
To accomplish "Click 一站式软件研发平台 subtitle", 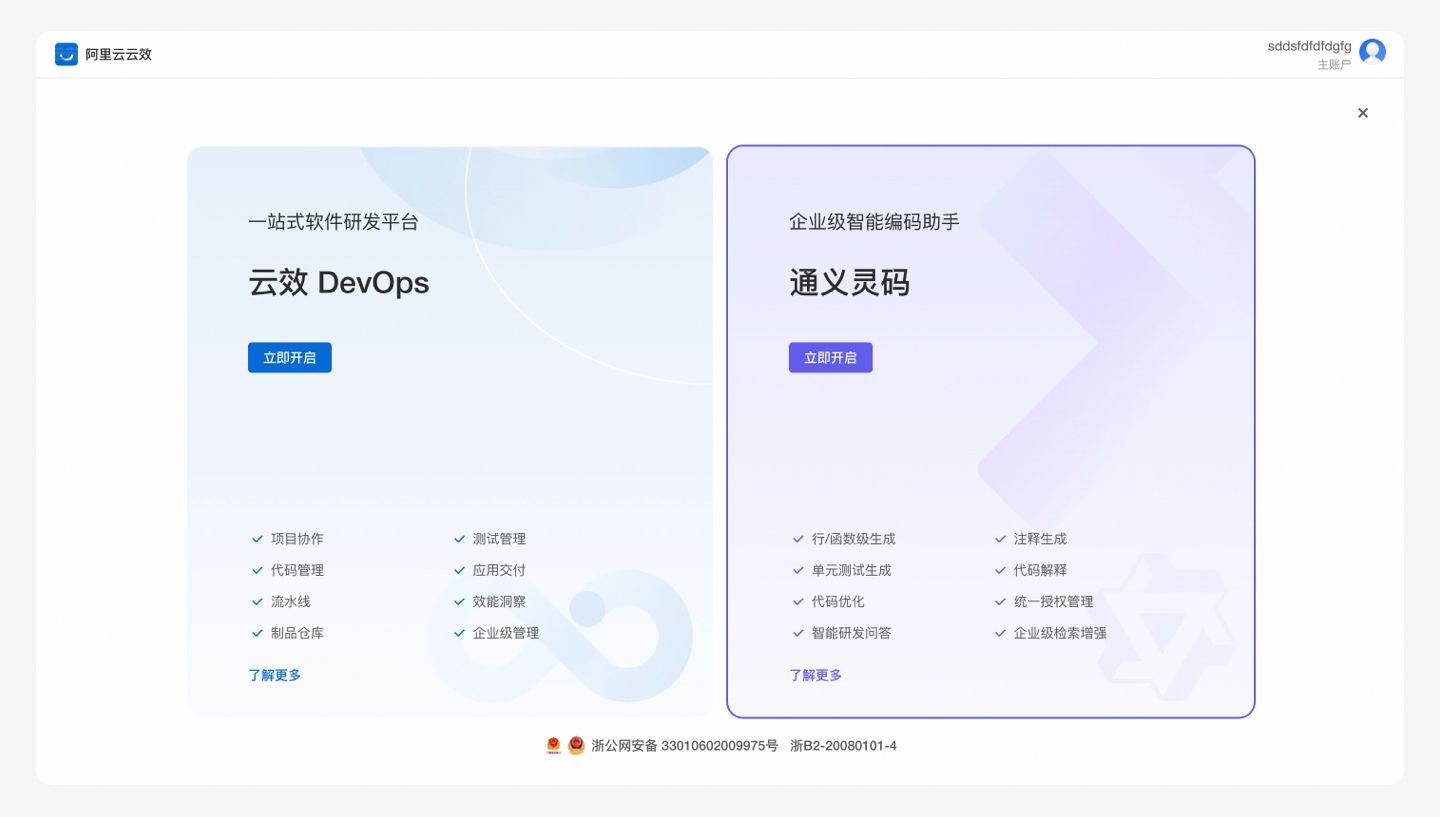I will [333, 222].
